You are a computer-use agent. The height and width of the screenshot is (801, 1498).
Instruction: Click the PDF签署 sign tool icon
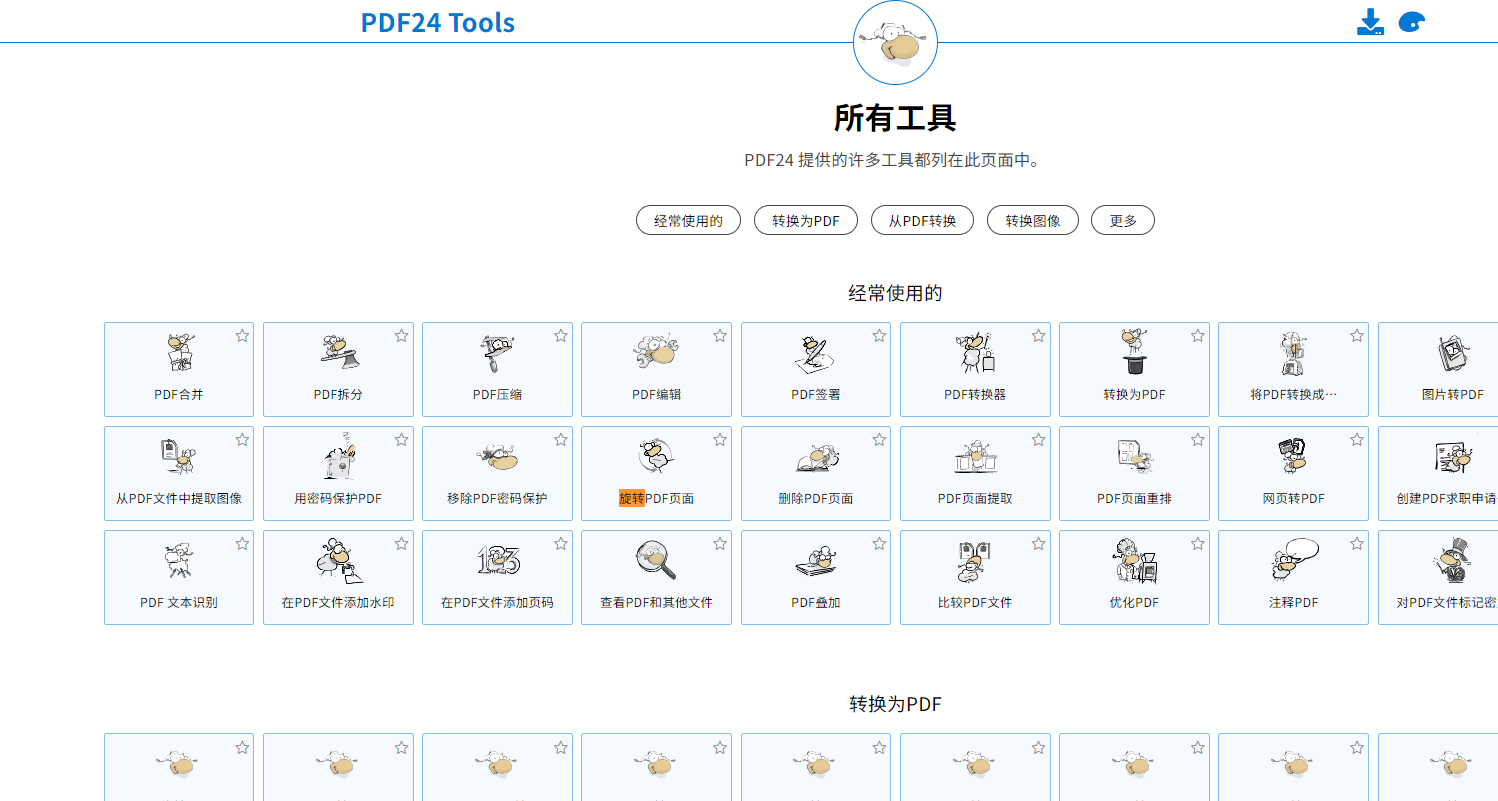[815, 353]
